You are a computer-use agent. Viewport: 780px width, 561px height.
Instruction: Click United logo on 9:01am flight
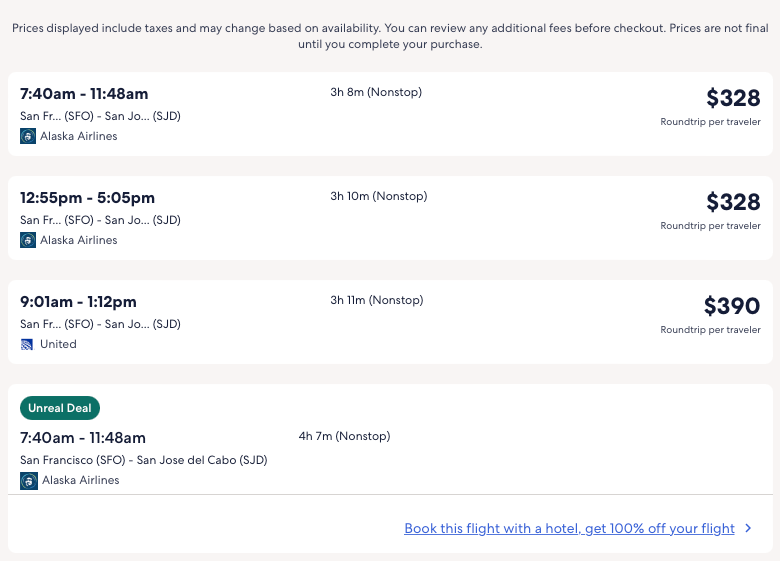[28, 344]
